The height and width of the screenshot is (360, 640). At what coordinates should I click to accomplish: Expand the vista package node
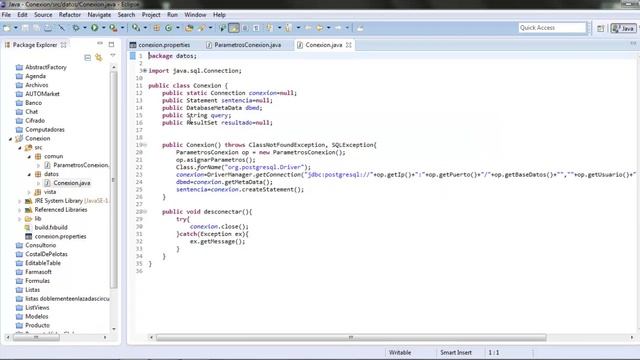tap(29, 192)
